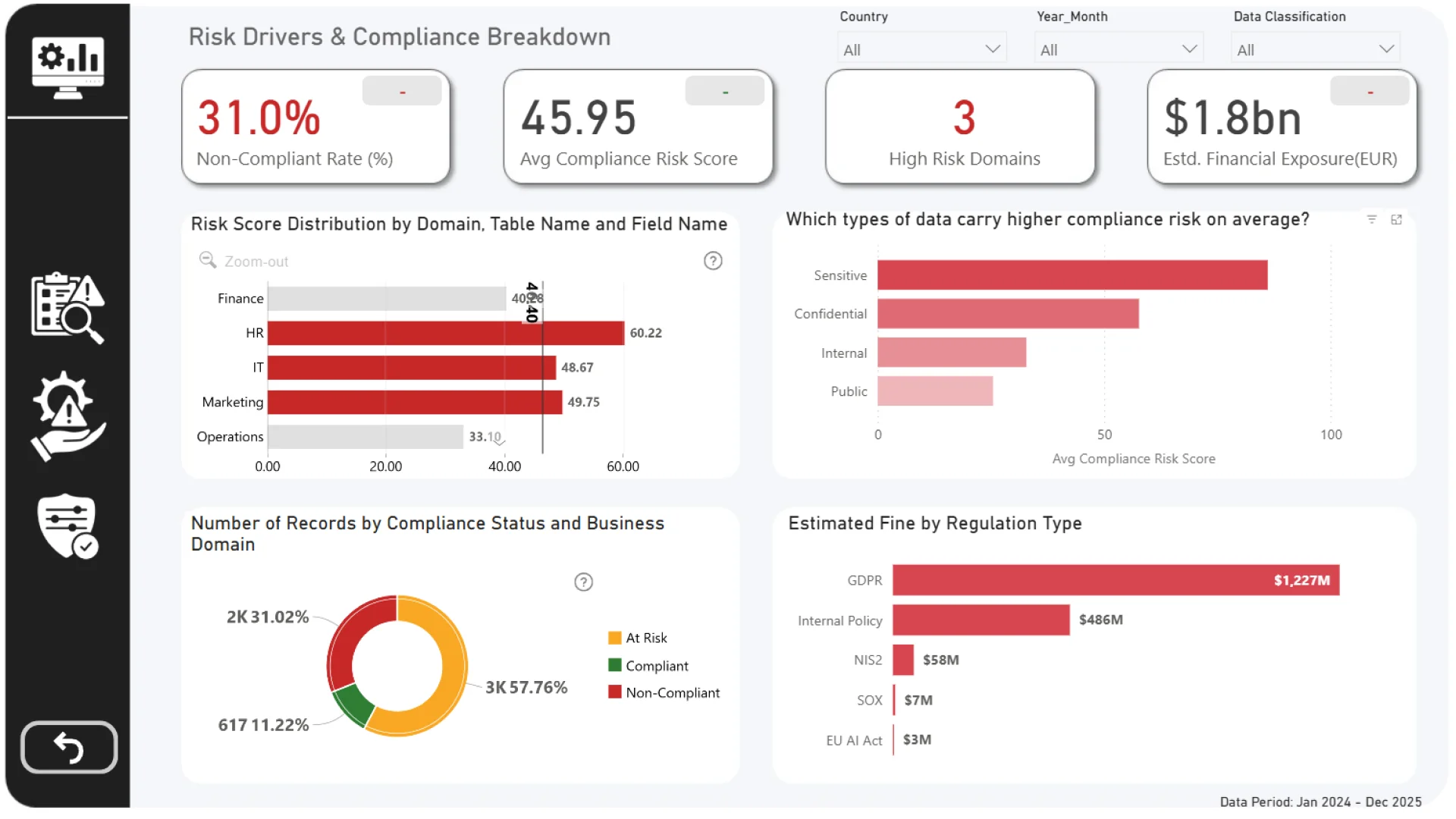Click the filter icon on data types chart

pyautogui.click(x=1372, y=219)
